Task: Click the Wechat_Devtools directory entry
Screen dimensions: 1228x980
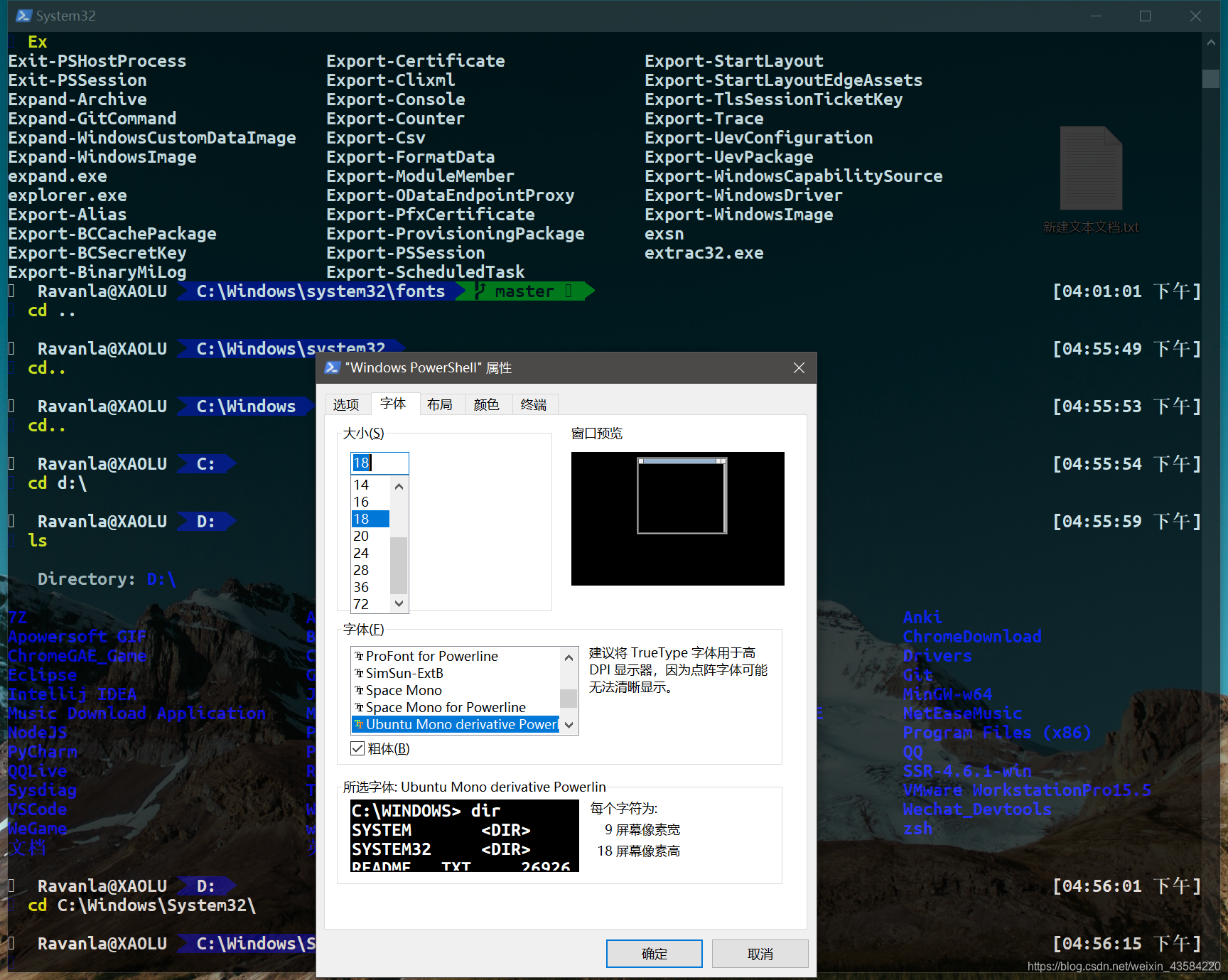Action: tap(977, 809)
